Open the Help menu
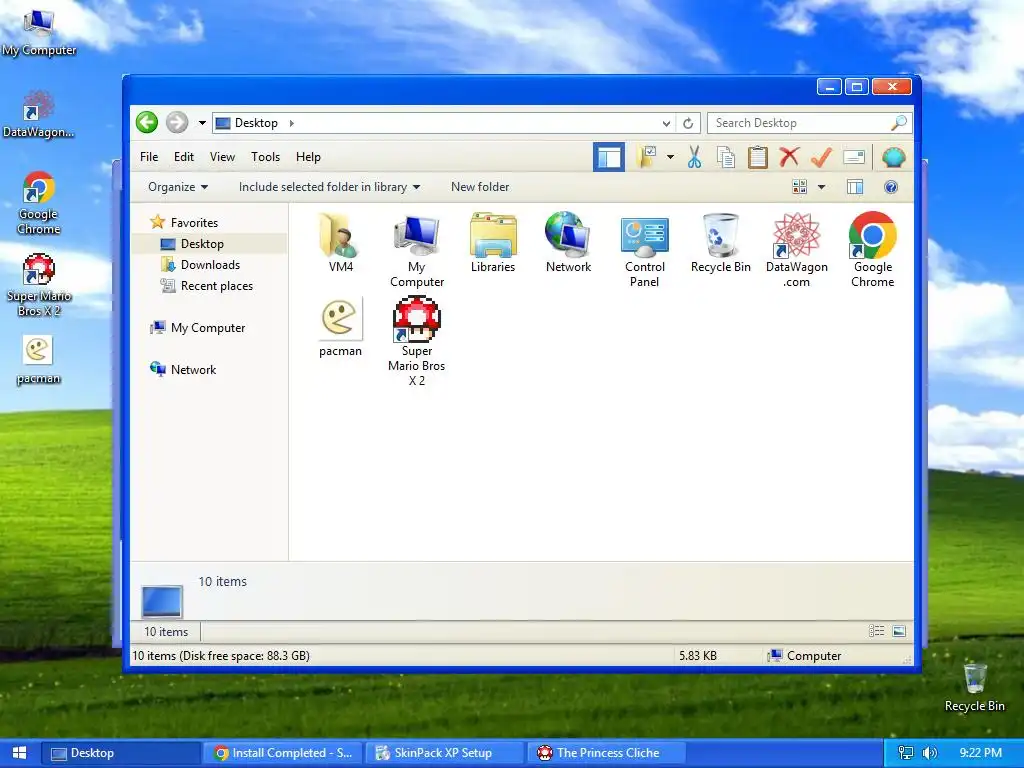The height and width of the screenshot is (768, 1024). click(308, 157)
